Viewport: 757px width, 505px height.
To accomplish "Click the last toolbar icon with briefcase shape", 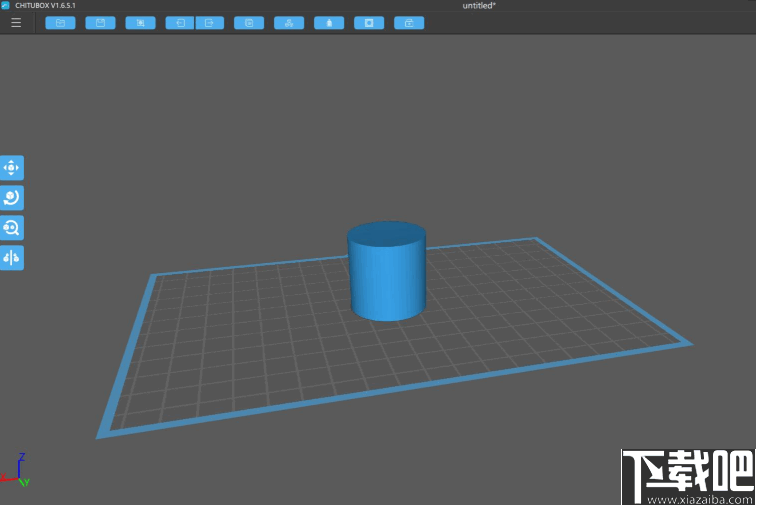I will (x=409, y=23).
